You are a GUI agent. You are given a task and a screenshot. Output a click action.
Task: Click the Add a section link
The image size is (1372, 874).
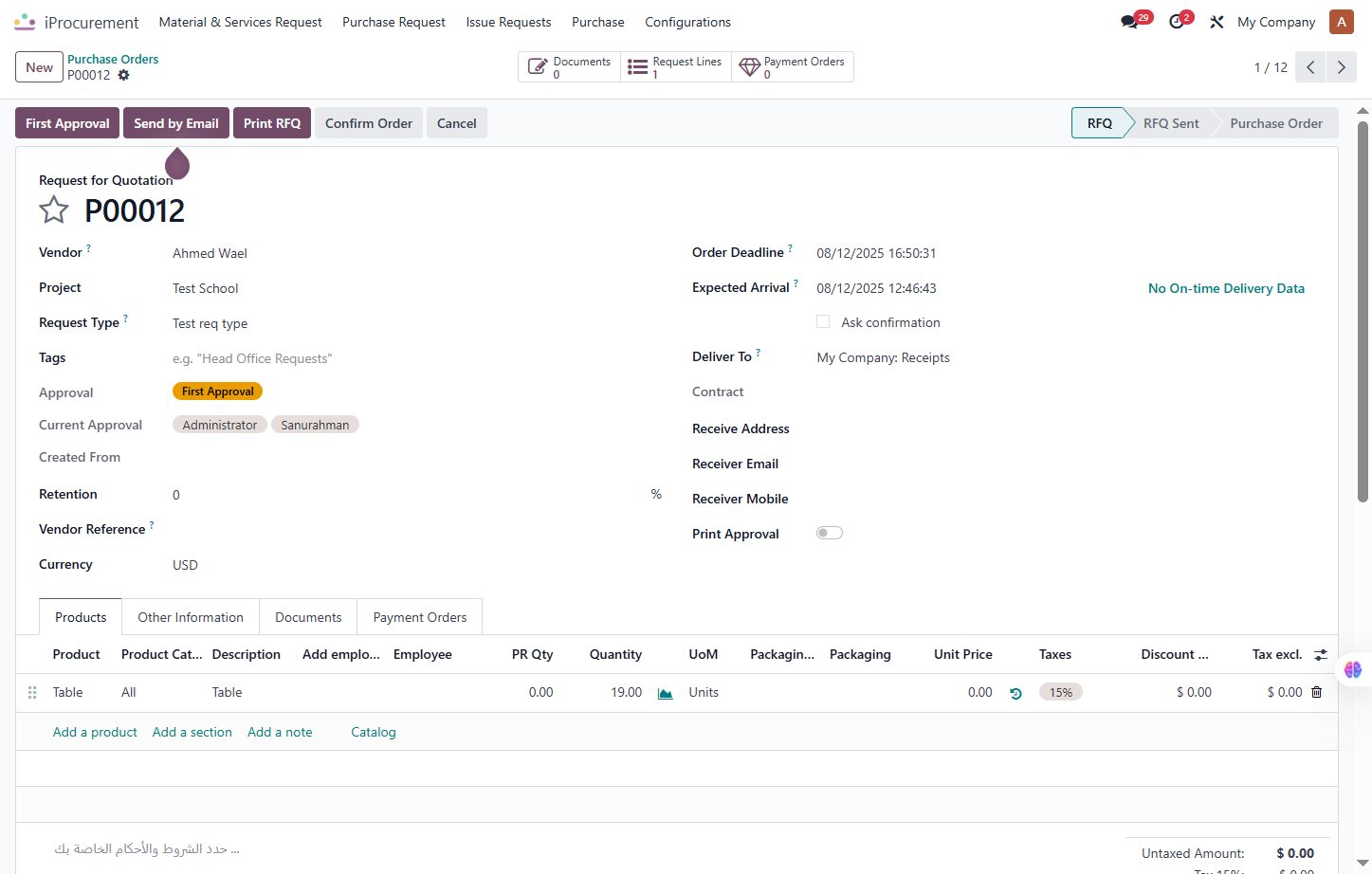point(192,732)
